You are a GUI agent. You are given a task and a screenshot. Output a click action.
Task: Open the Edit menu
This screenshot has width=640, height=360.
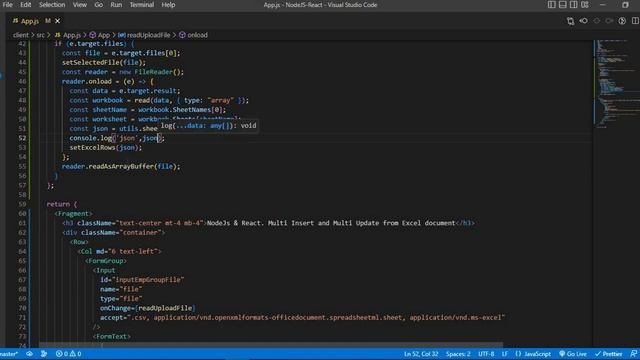coord(25,5)
